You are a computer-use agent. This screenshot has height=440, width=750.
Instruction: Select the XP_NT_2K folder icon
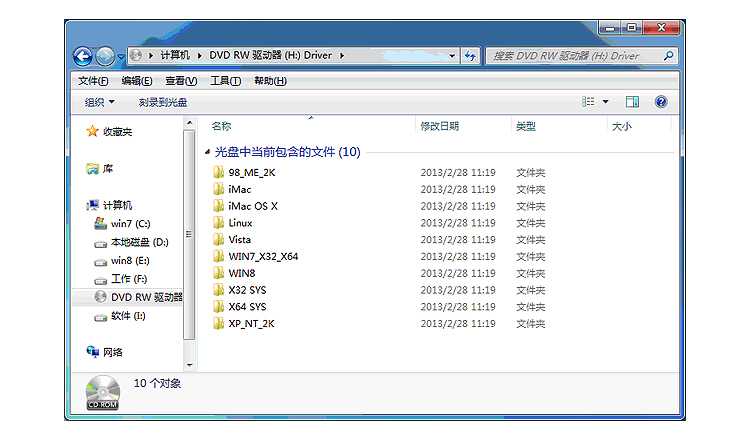click(x=219, y=323)
